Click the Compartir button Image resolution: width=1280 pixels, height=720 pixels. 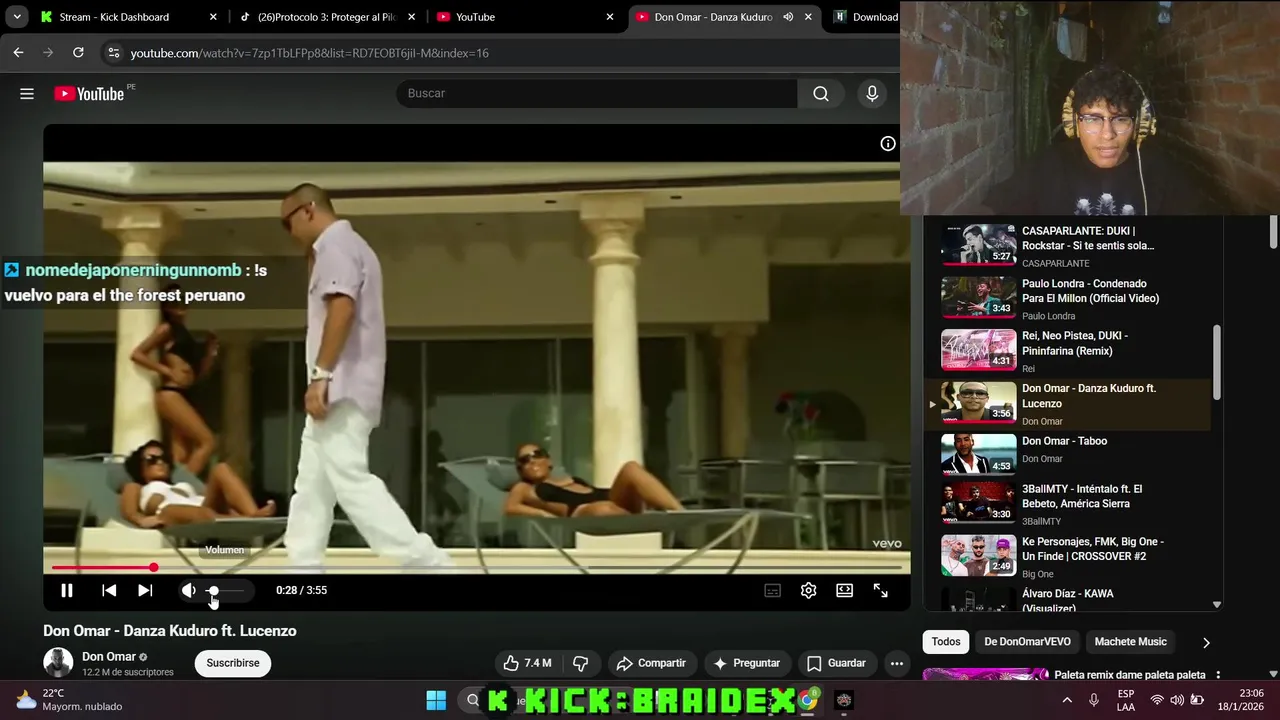pyautogui.click(x=651, y=663)
